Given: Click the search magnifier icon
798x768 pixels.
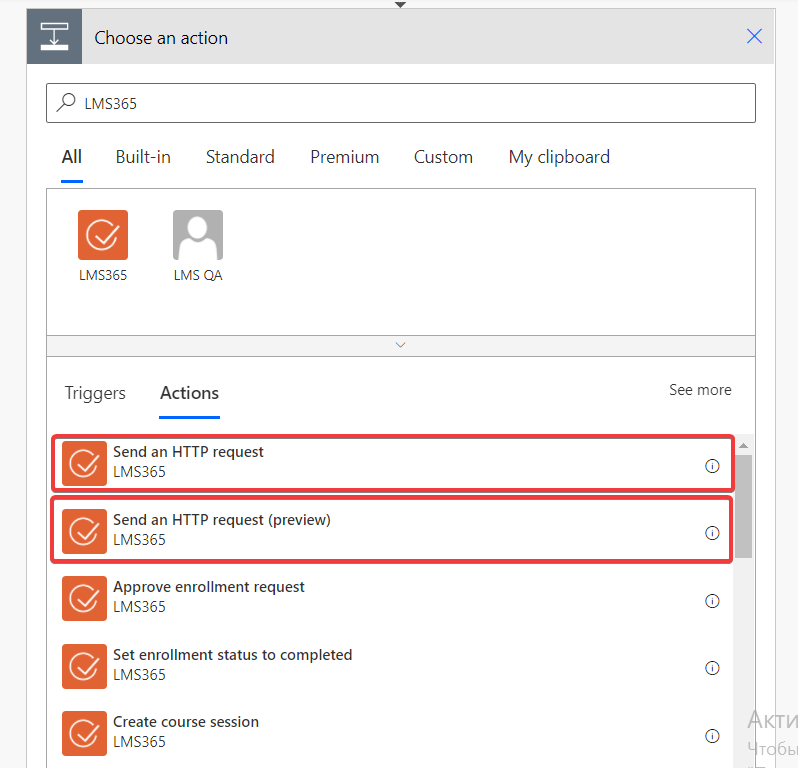Looking at the screenshot, I should 66,102.
